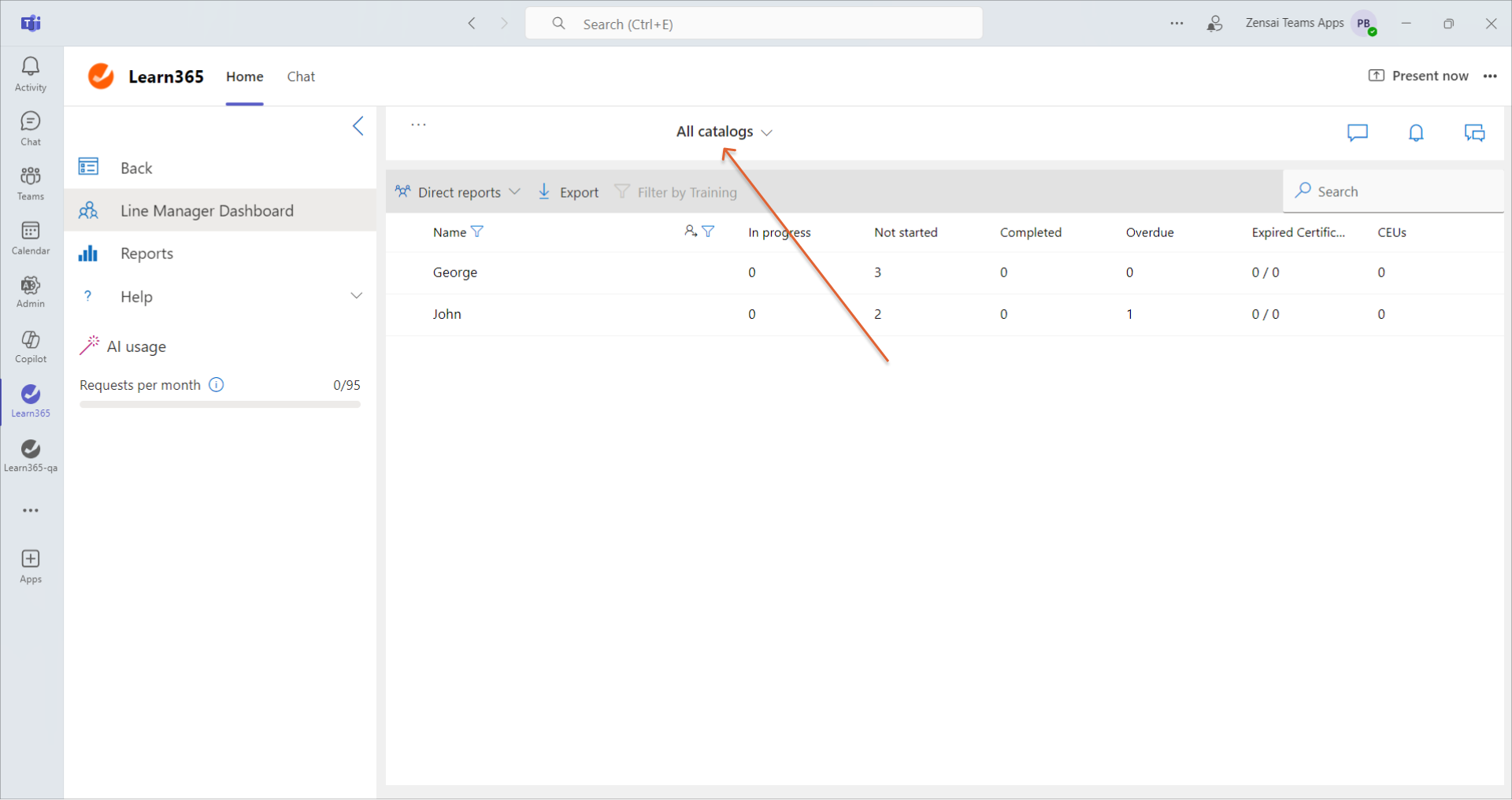The image size is (1512, 800).
Task: Select Reports in the left menu
Action: [146, 254]
